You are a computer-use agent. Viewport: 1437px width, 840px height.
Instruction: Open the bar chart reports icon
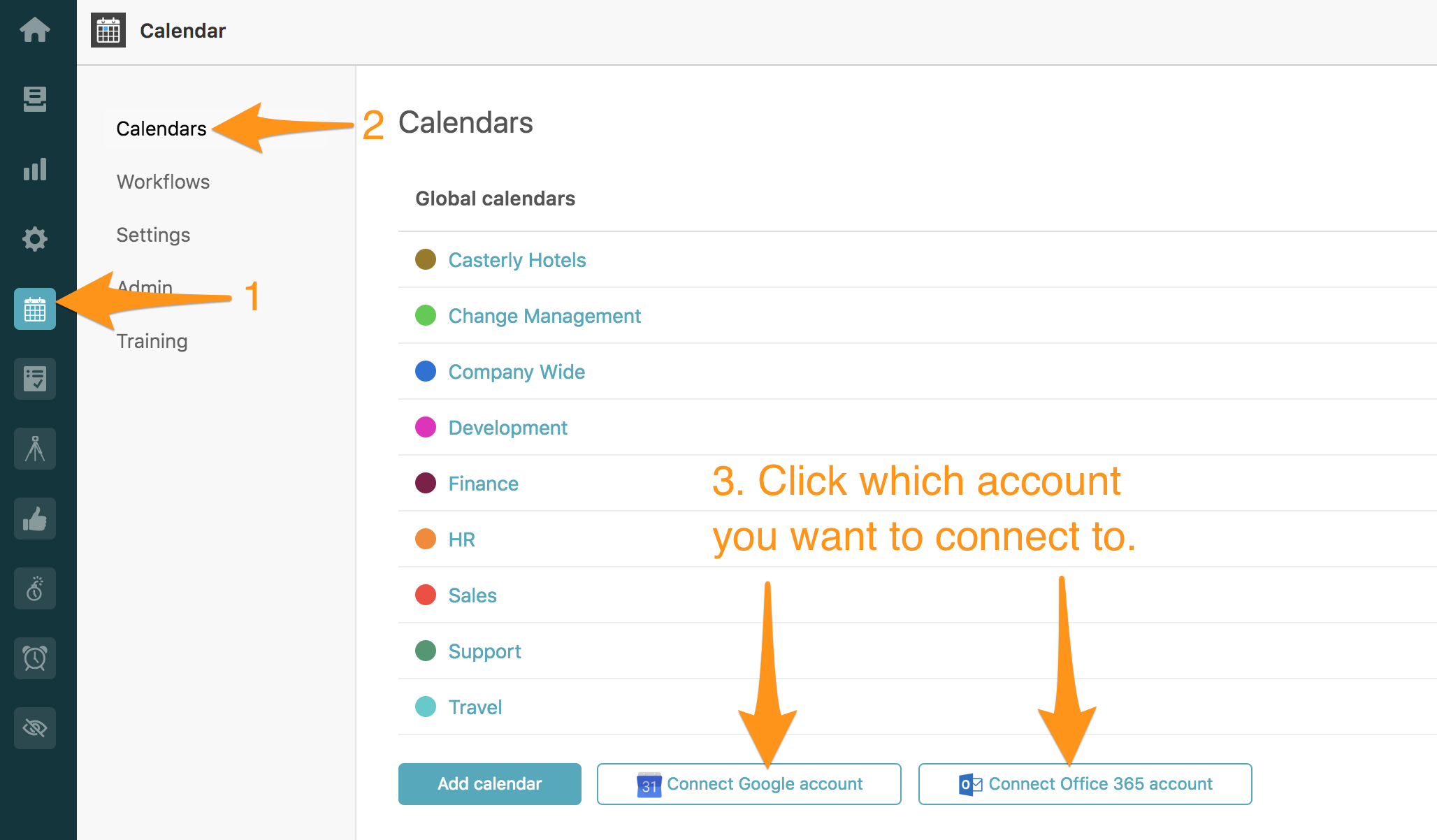[x=34, y=169]
